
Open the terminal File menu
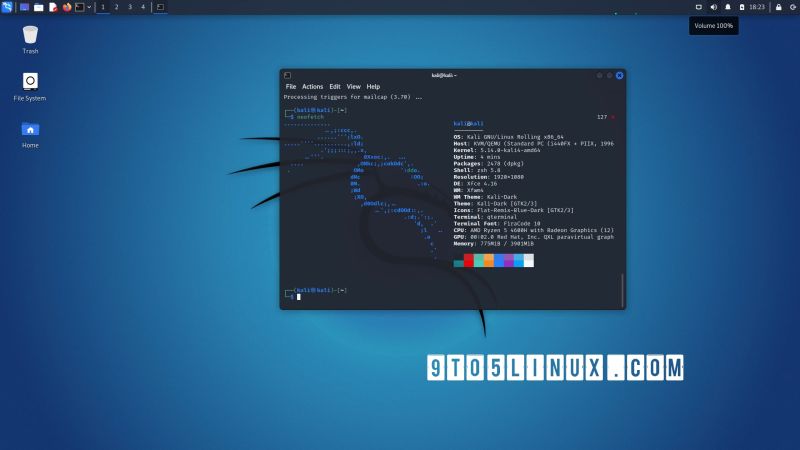(x=291, y=87)
